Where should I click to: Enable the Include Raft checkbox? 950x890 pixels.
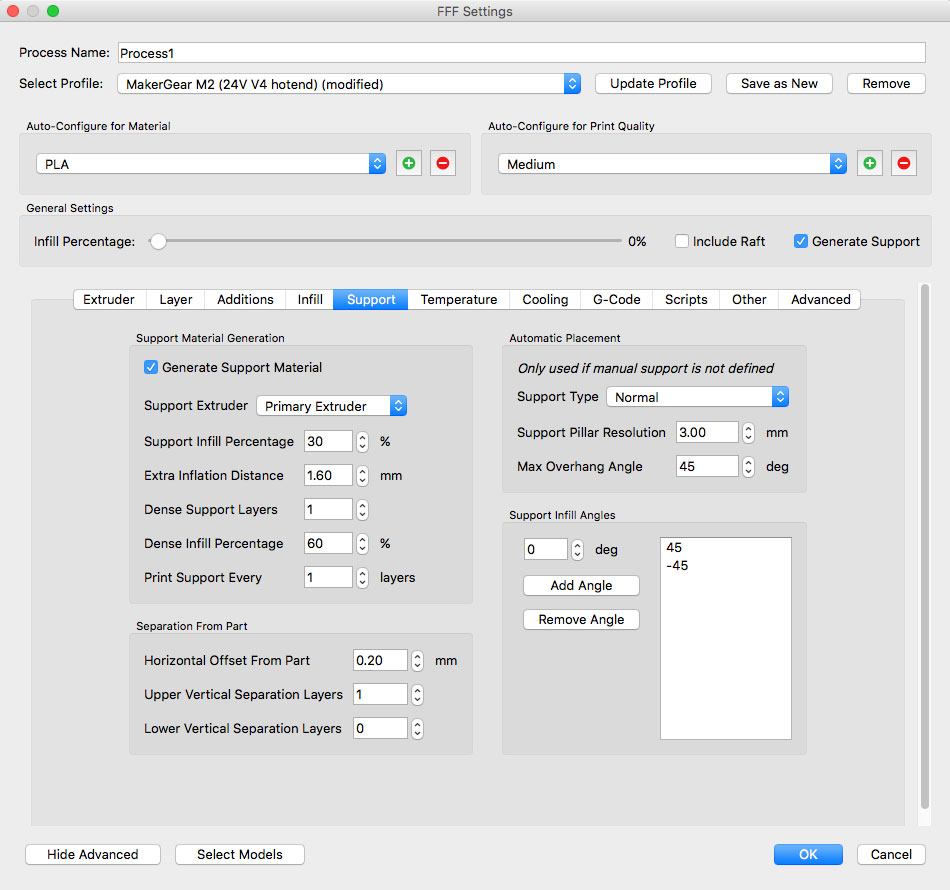[682, 241]
